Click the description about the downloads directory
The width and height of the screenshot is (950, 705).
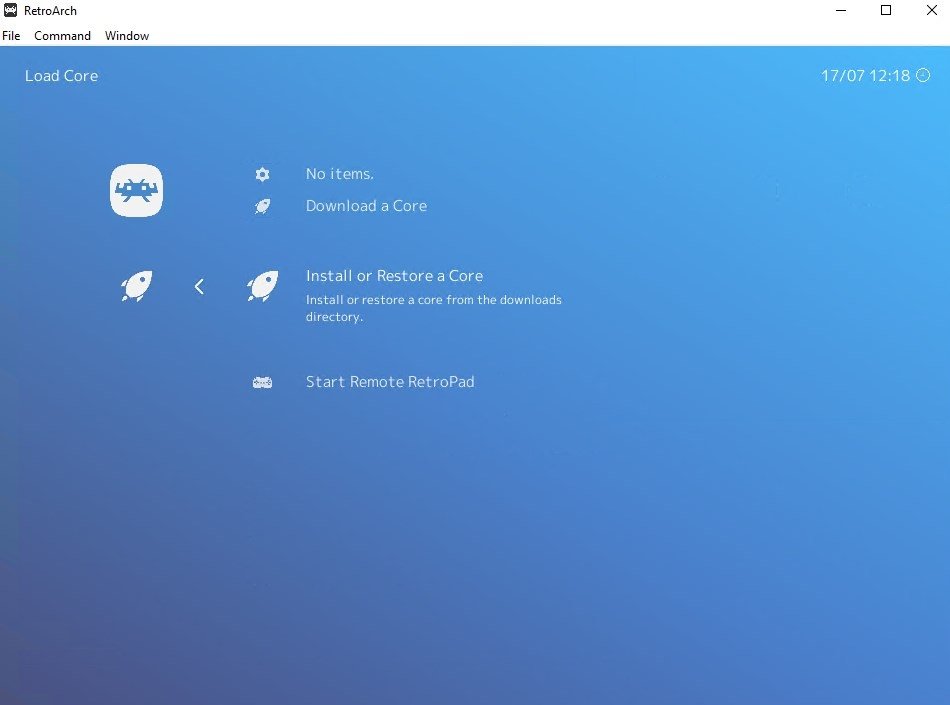click(433, 308)
